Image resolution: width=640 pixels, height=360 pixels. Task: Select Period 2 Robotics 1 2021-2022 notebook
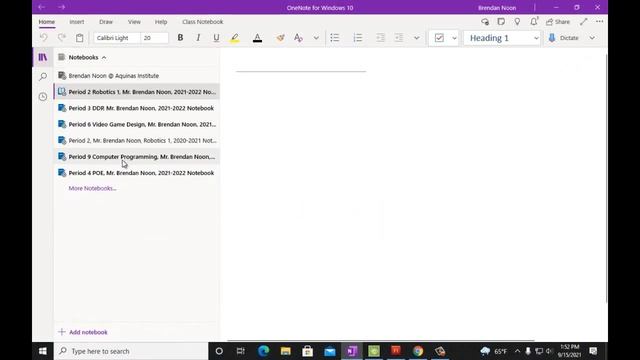coord(137,92)
